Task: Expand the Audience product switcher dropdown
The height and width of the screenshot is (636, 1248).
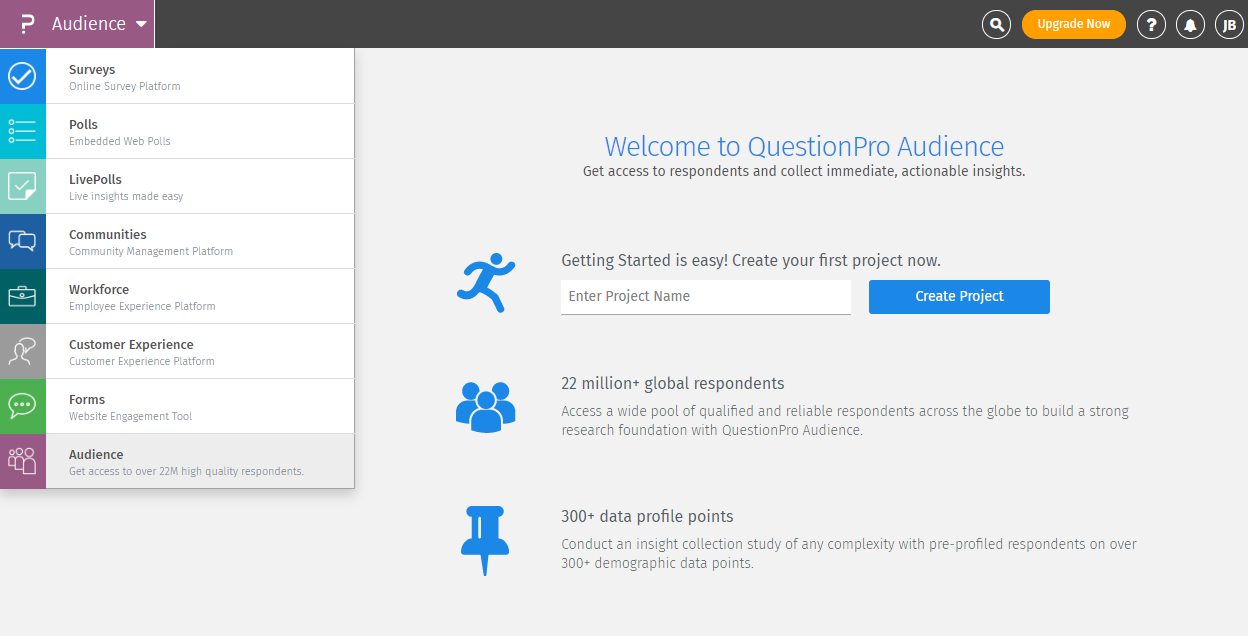Action: point(100,24)
